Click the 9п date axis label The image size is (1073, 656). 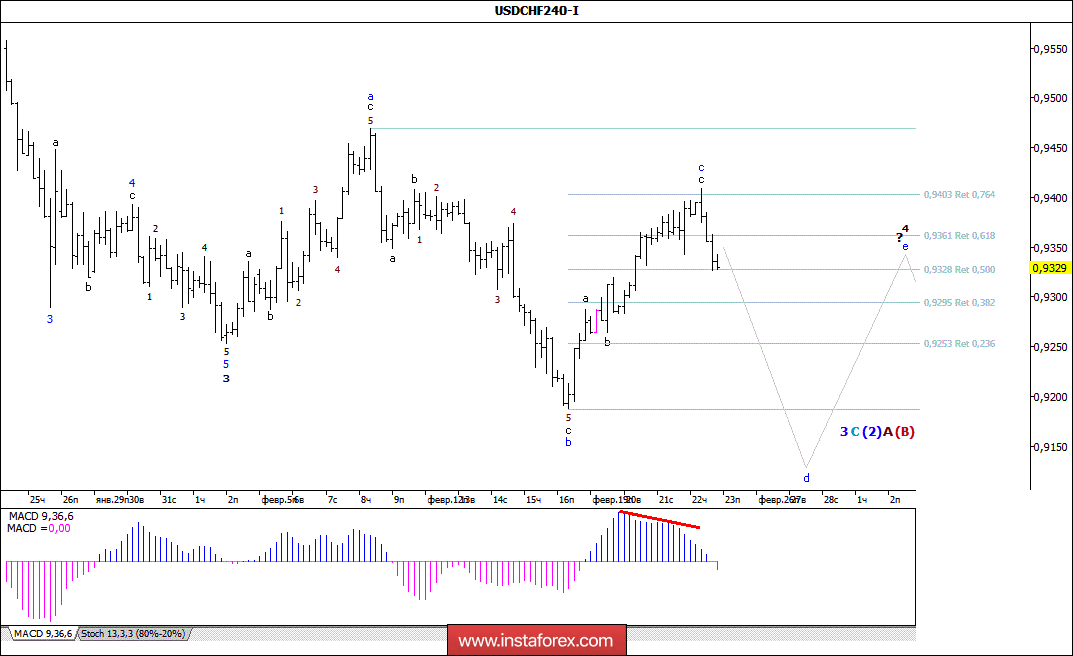click(399, 500)
